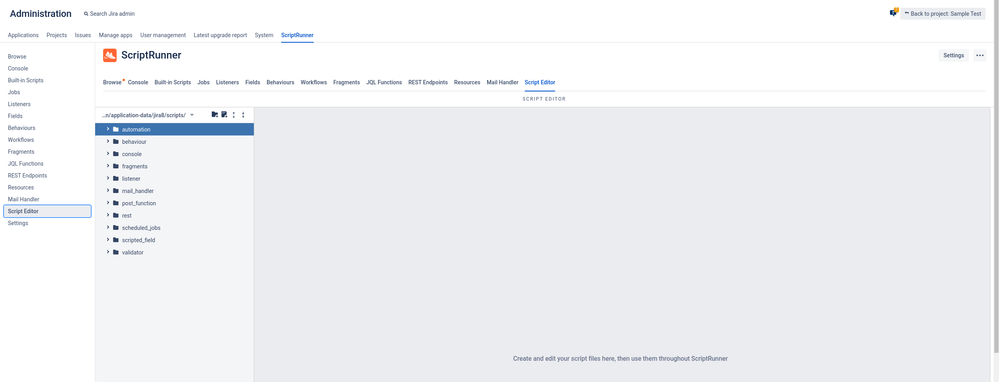Screen dimensions: 999x382
Task: Open the three-dots more menu beside Settings
Action: coord(980,55)
